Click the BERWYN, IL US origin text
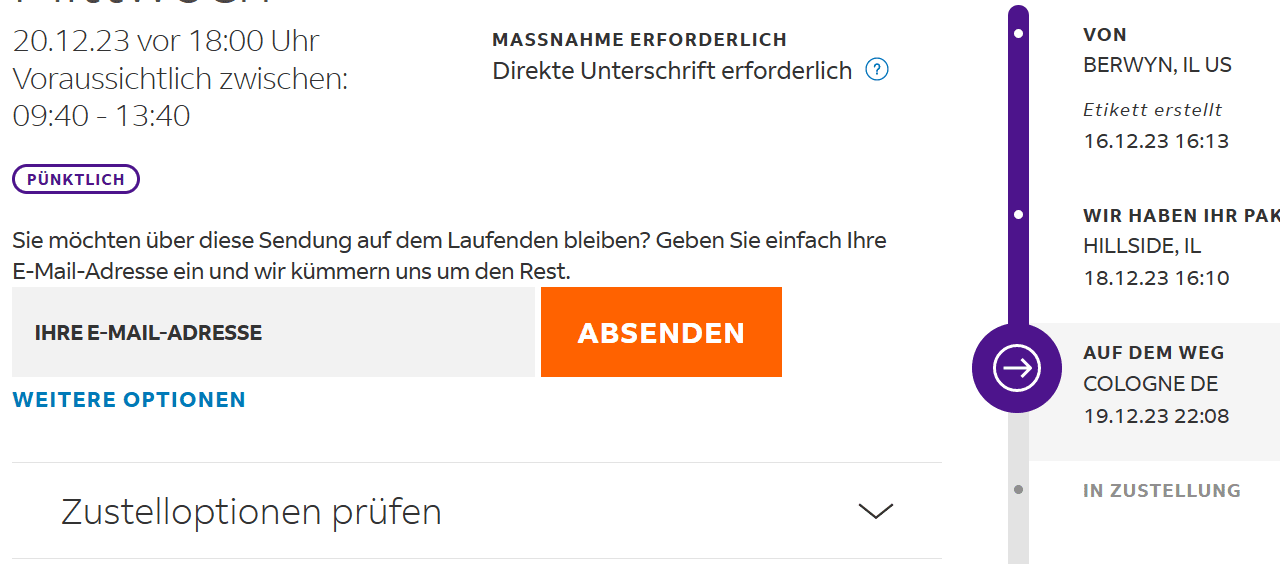 (x=1158, y=65)
